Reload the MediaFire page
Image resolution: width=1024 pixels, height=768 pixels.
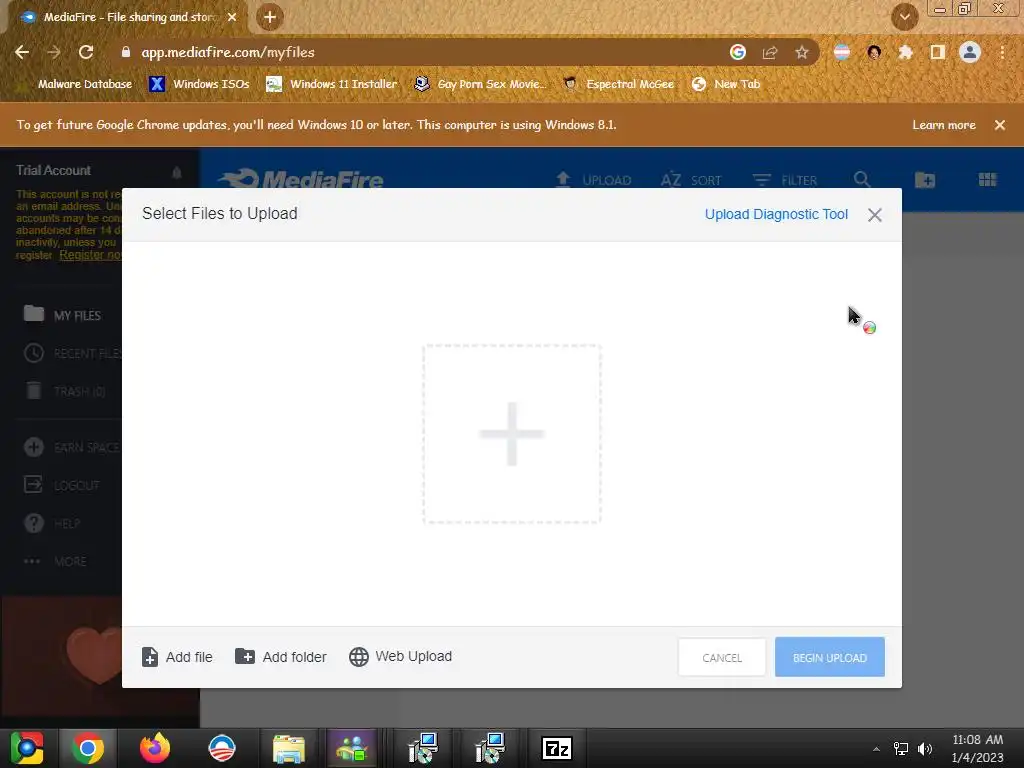86,52
